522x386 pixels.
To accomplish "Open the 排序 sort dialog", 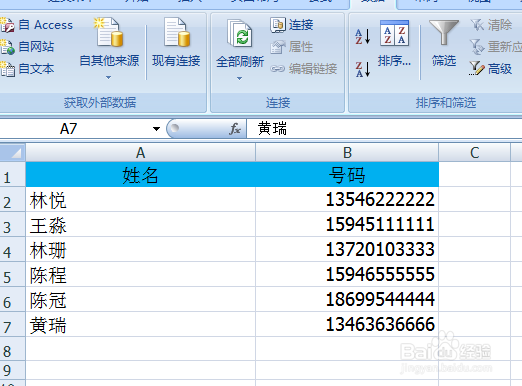I will pyautogui.click(x=394, y=43).
